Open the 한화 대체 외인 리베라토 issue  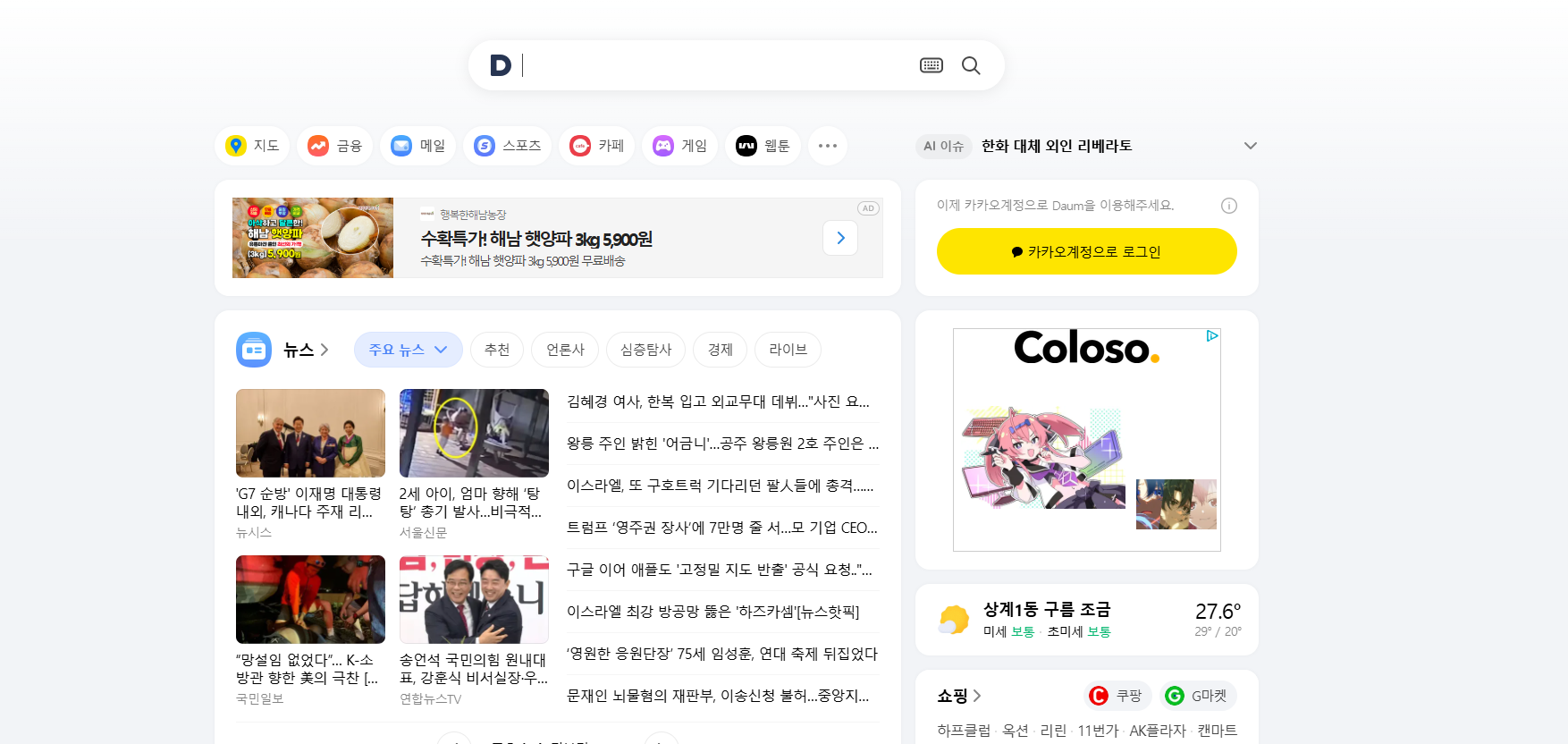point(1057,146)
